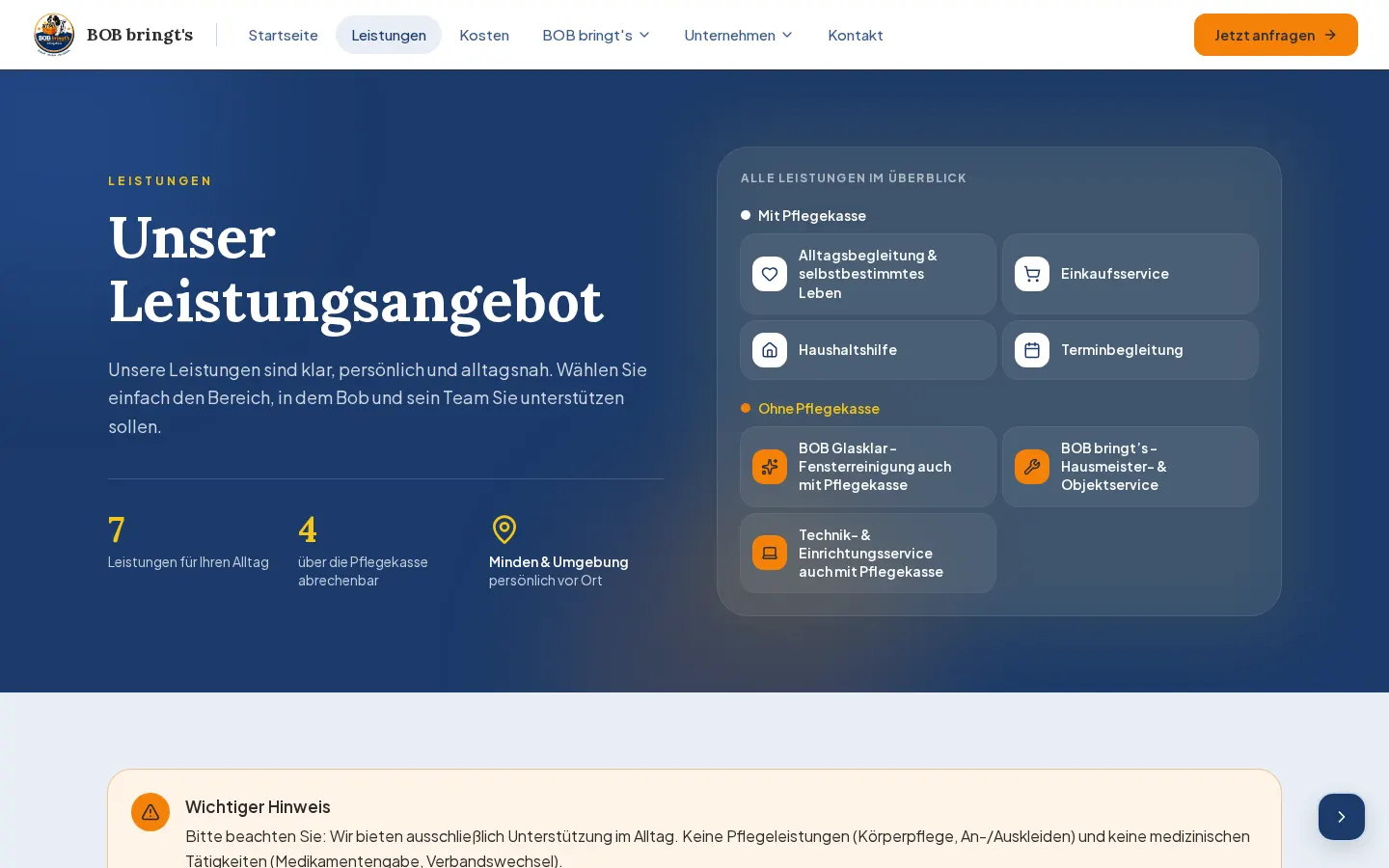This screenshot has height=868, width=1389.
Task: Expand the BOB bringt's dropdown chevron
Action: click(644, 35)
